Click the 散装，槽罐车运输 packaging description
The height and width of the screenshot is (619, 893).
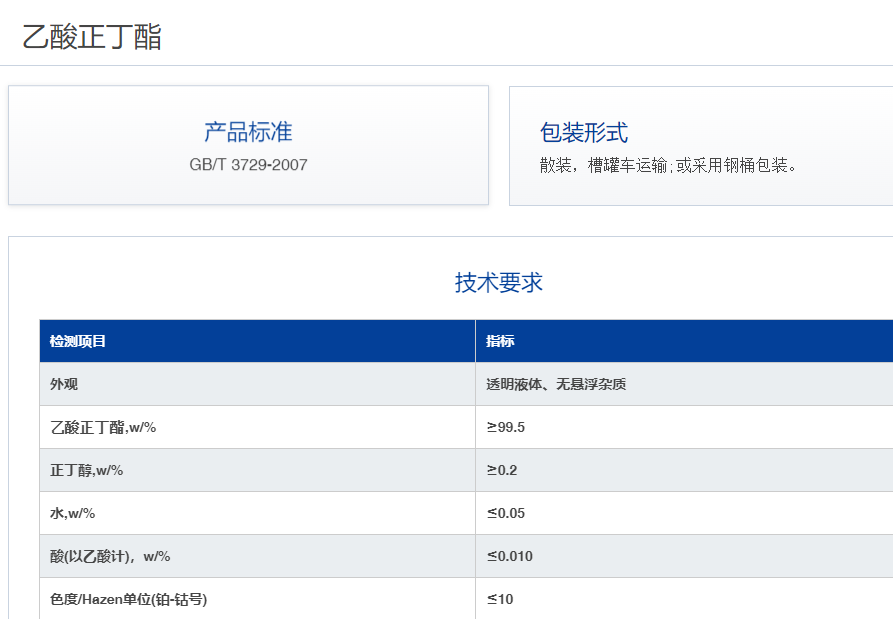(667, 165)
